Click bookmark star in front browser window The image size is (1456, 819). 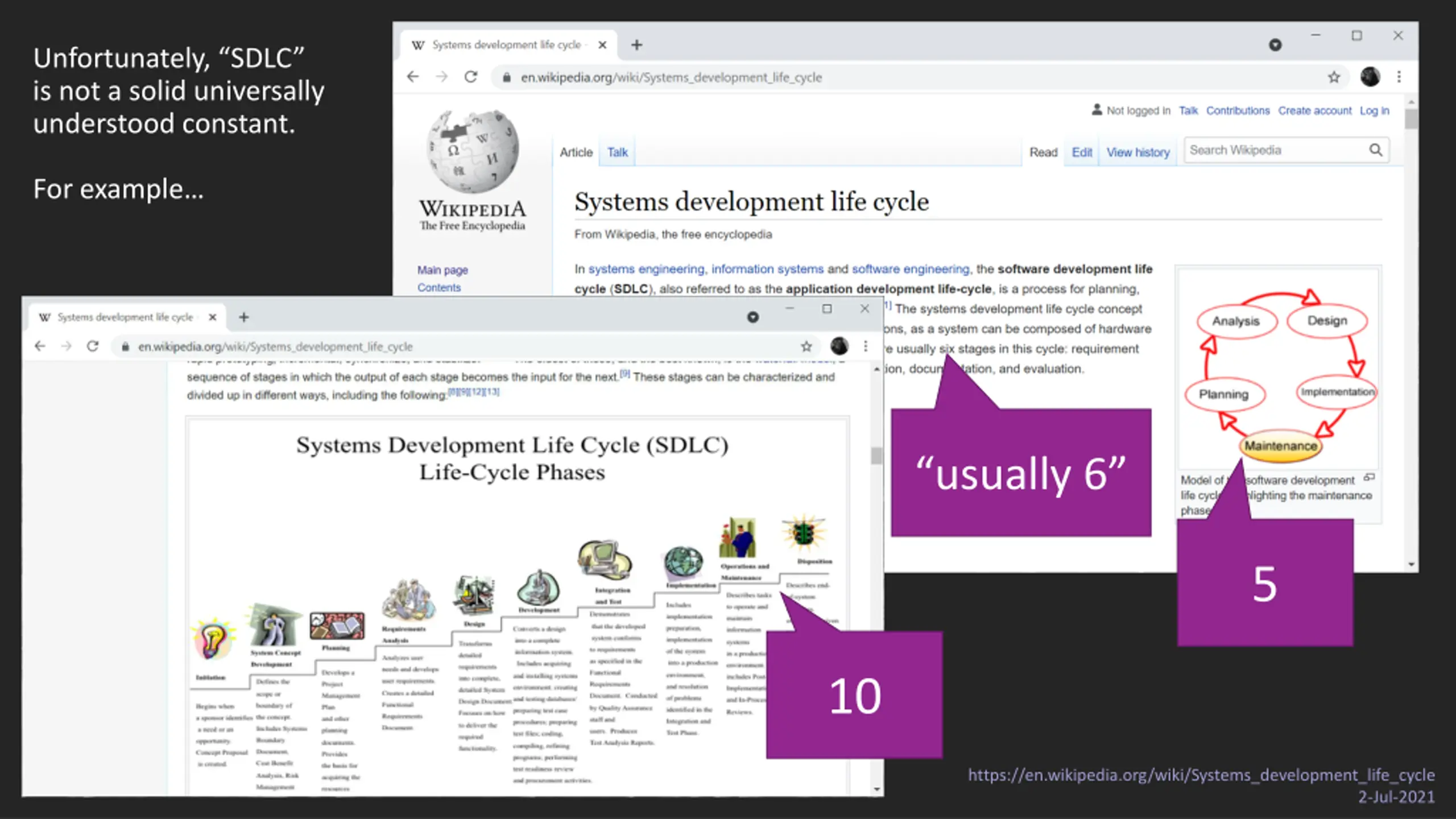point(806,346)
